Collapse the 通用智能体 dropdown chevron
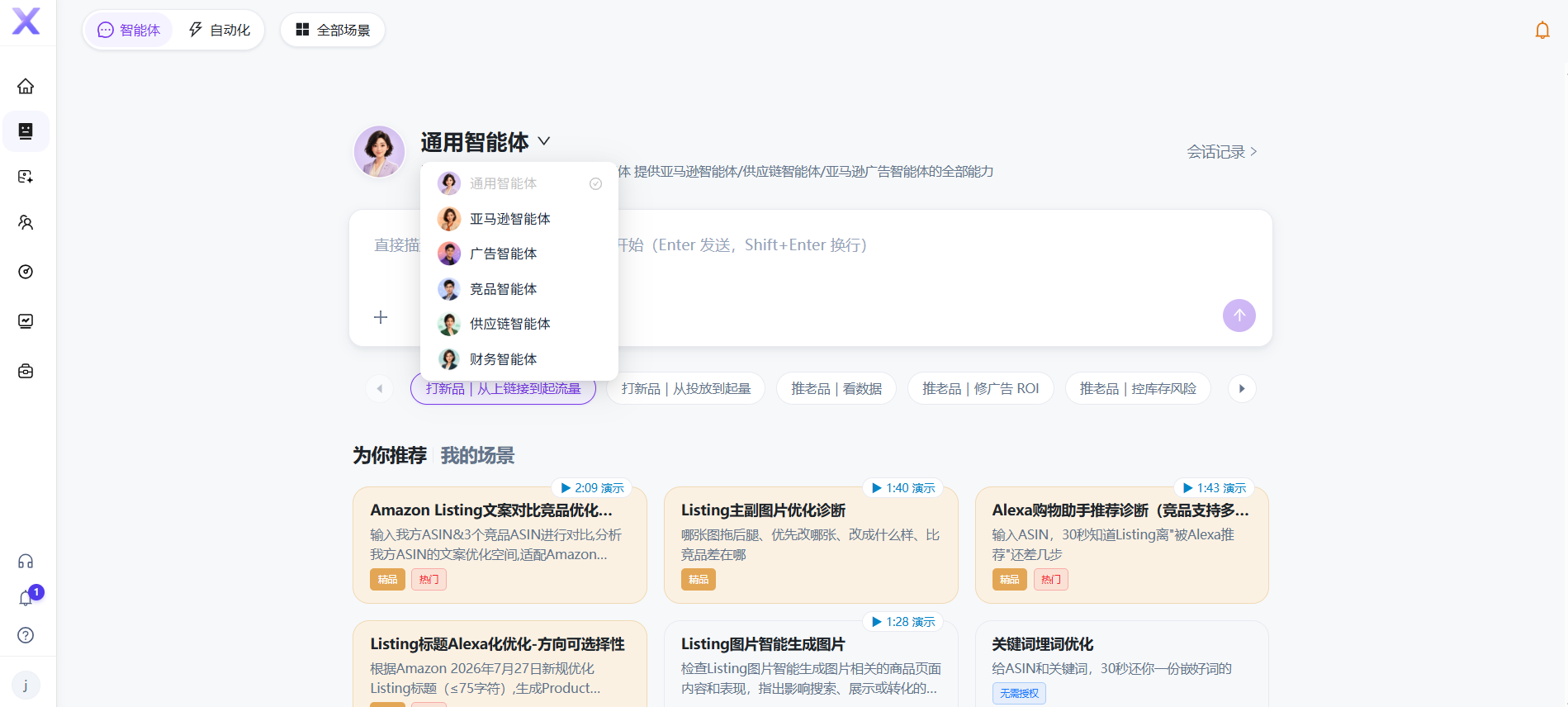Image resolution: width=1568 pixels, height=707 pixels. coord(544,141)
